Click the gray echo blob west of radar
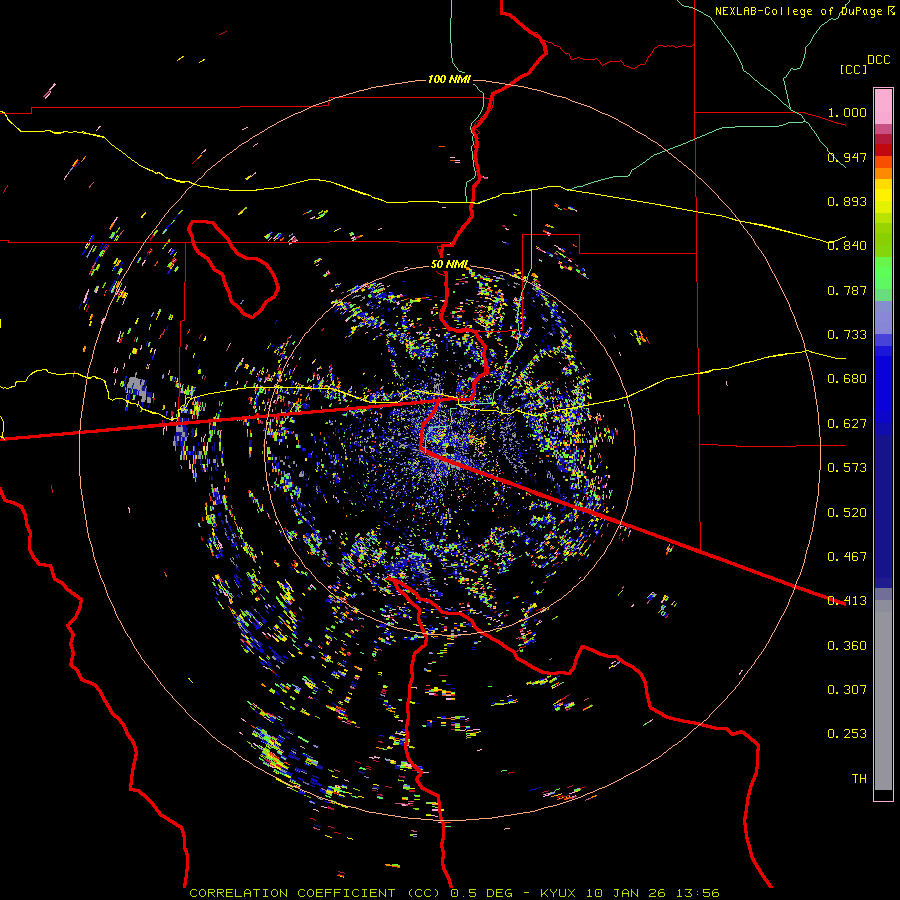900x900 pixels. click(x=138, y=389)
